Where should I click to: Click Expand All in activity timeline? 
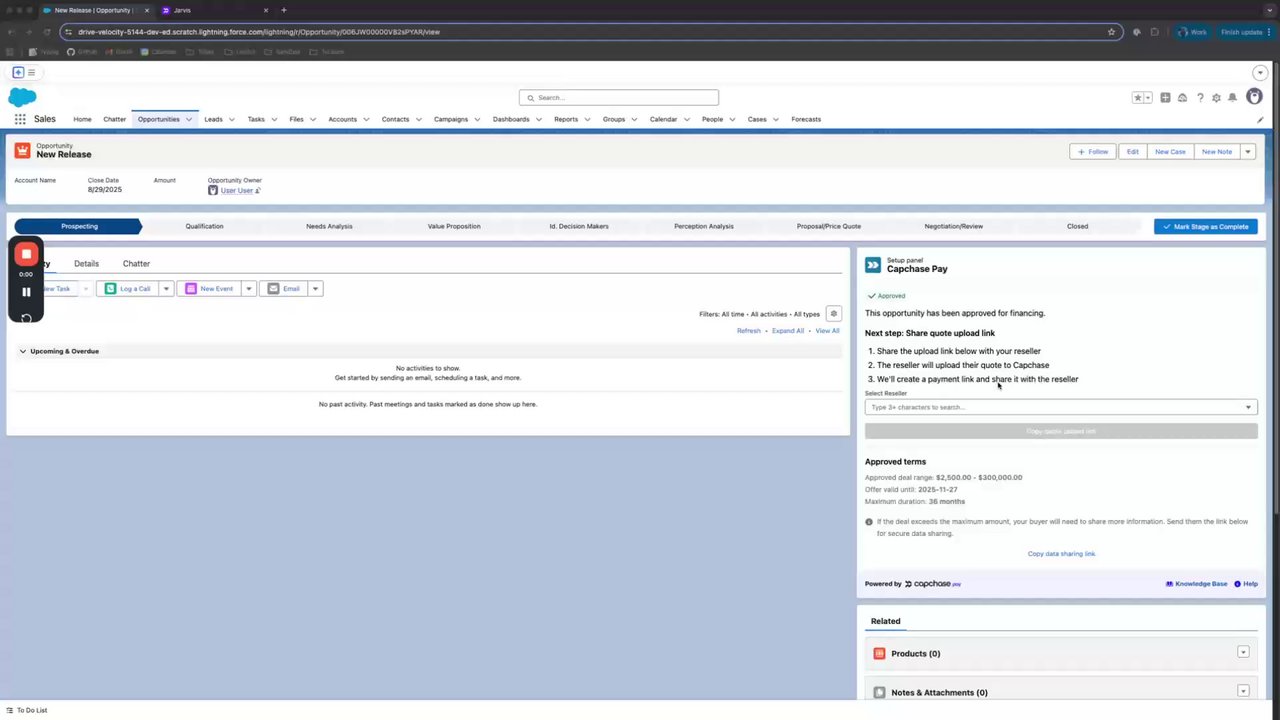pyautogui.click(x=788, y=331)
